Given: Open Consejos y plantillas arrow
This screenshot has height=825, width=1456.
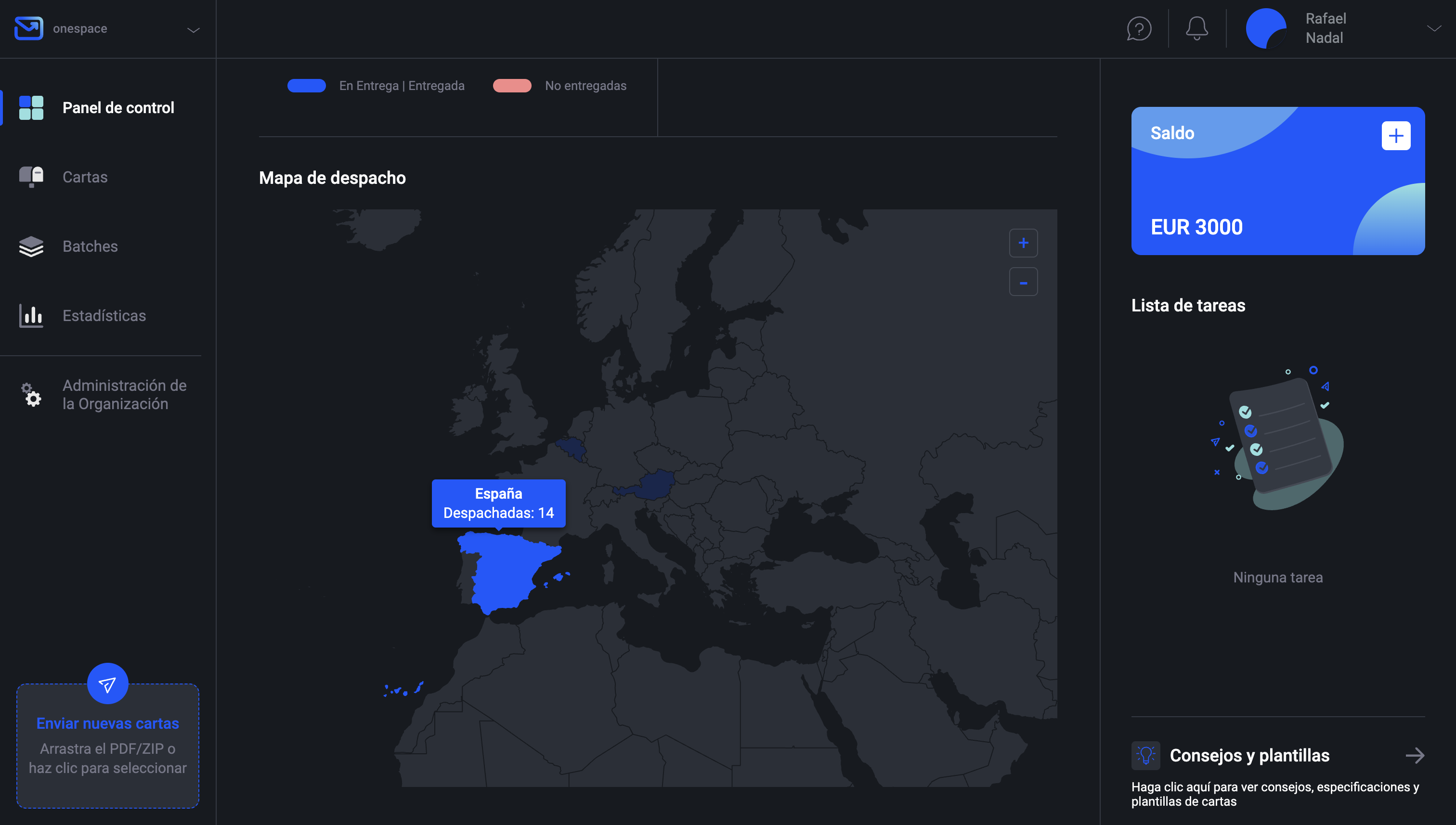Looking at the screenshot, I should click(x=1415, y=755).
